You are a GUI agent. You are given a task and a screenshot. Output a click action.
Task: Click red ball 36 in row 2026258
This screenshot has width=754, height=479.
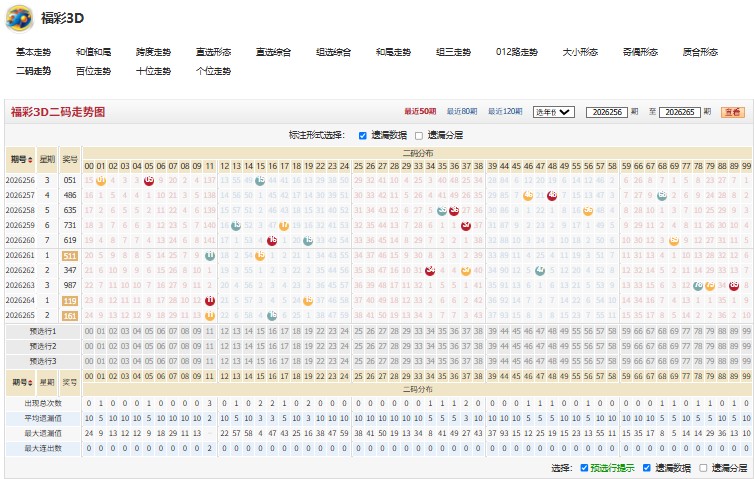click(x=454, y=211)
